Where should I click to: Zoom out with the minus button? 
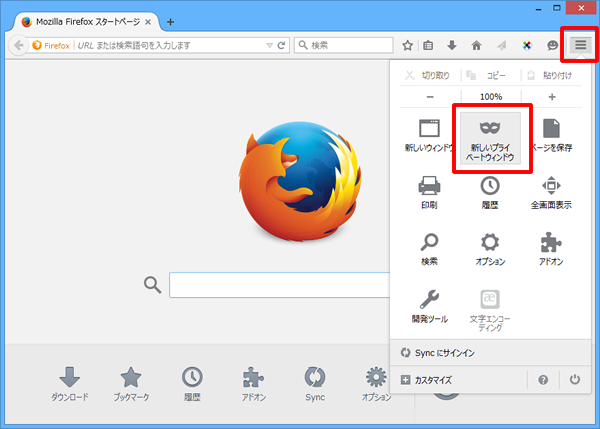pos(430,97)
